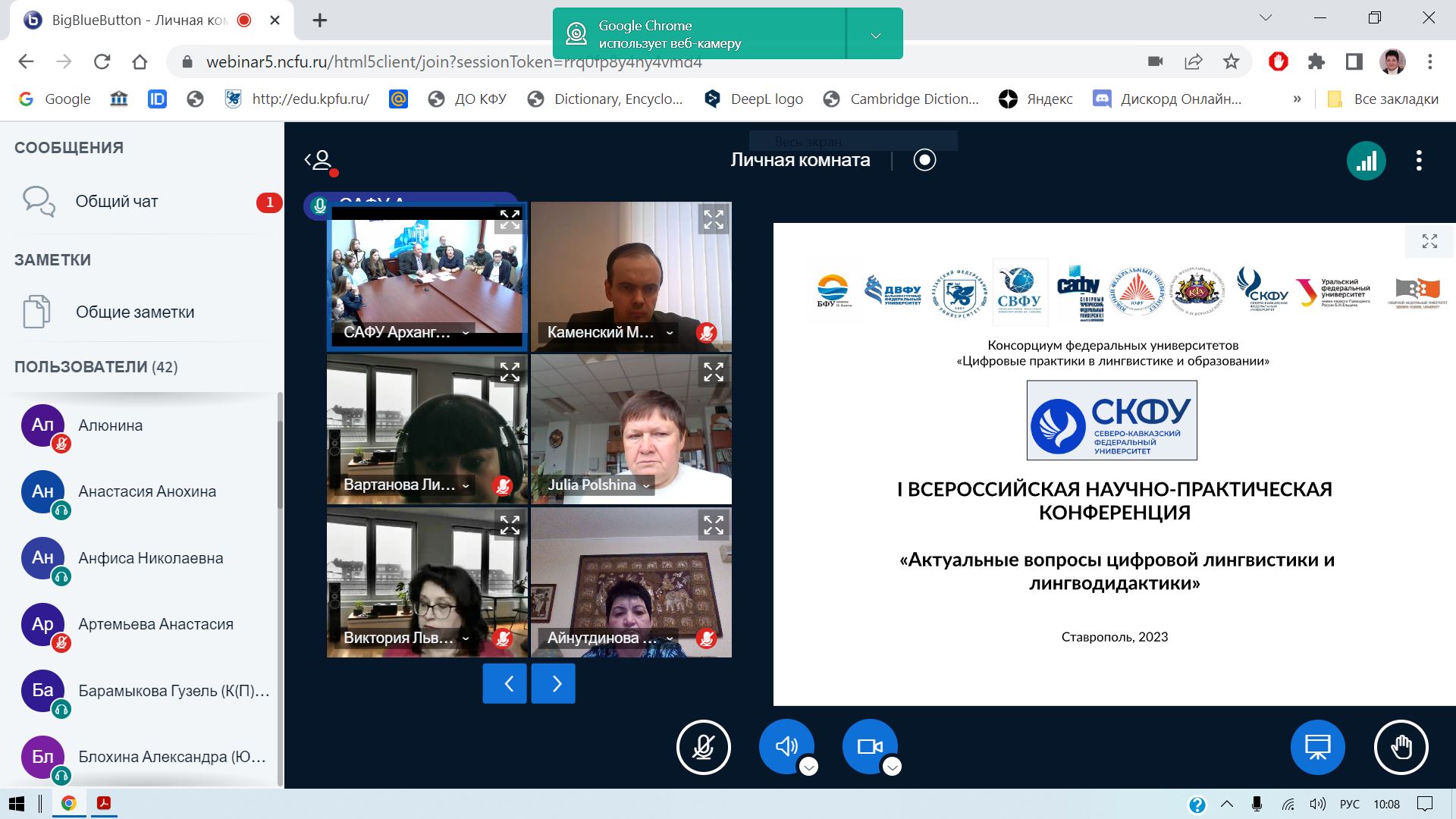Go to the next webcam page

(x=553, y=684)
